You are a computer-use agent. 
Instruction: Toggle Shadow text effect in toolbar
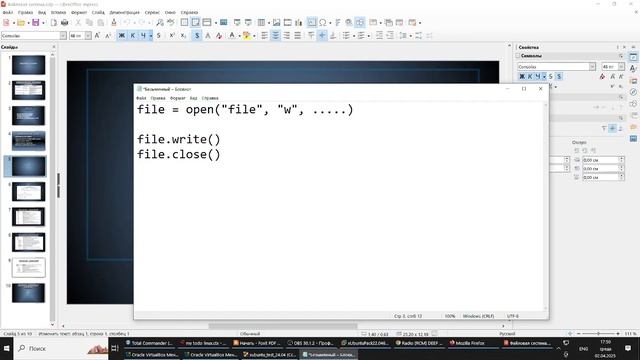(x=197, y=36)
